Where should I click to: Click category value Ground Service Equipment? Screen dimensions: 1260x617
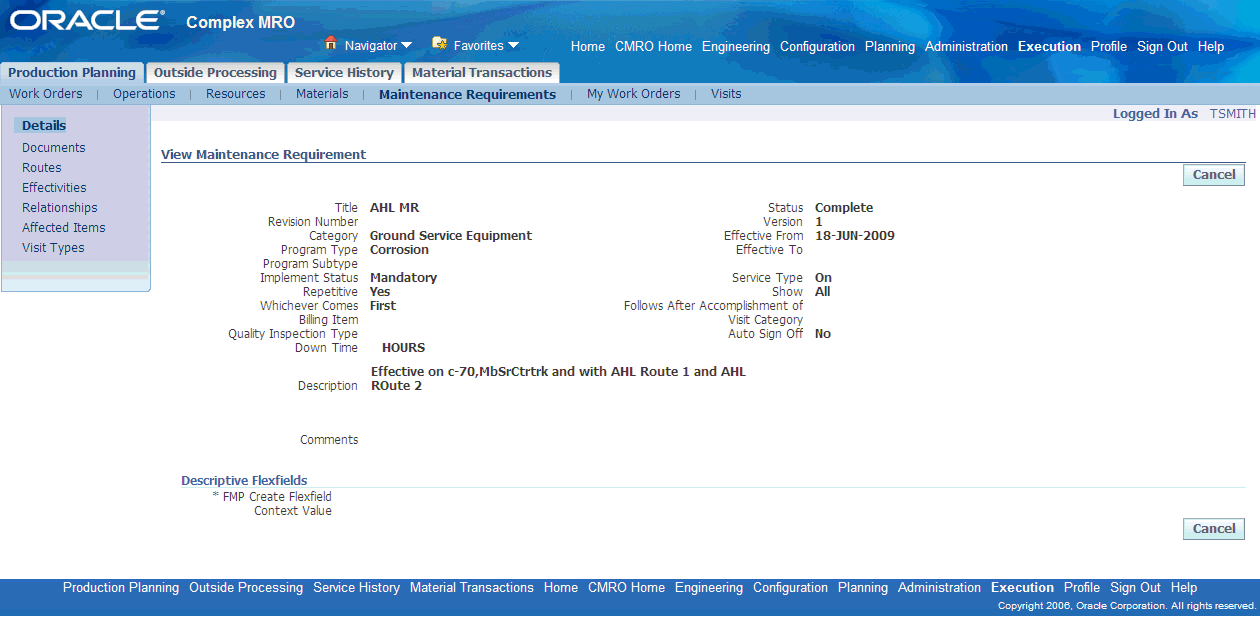tap(451, 236)
